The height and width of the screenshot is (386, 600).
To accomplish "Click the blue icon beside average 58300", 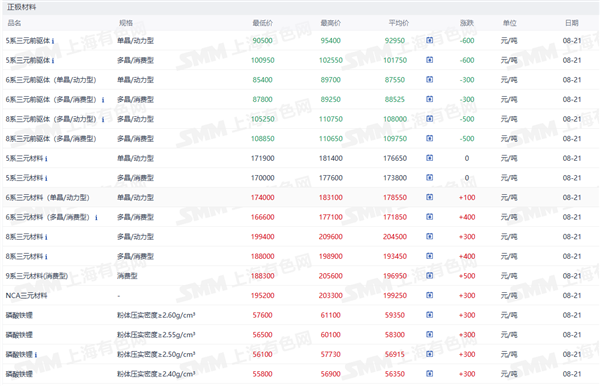I will click(429, 334).
